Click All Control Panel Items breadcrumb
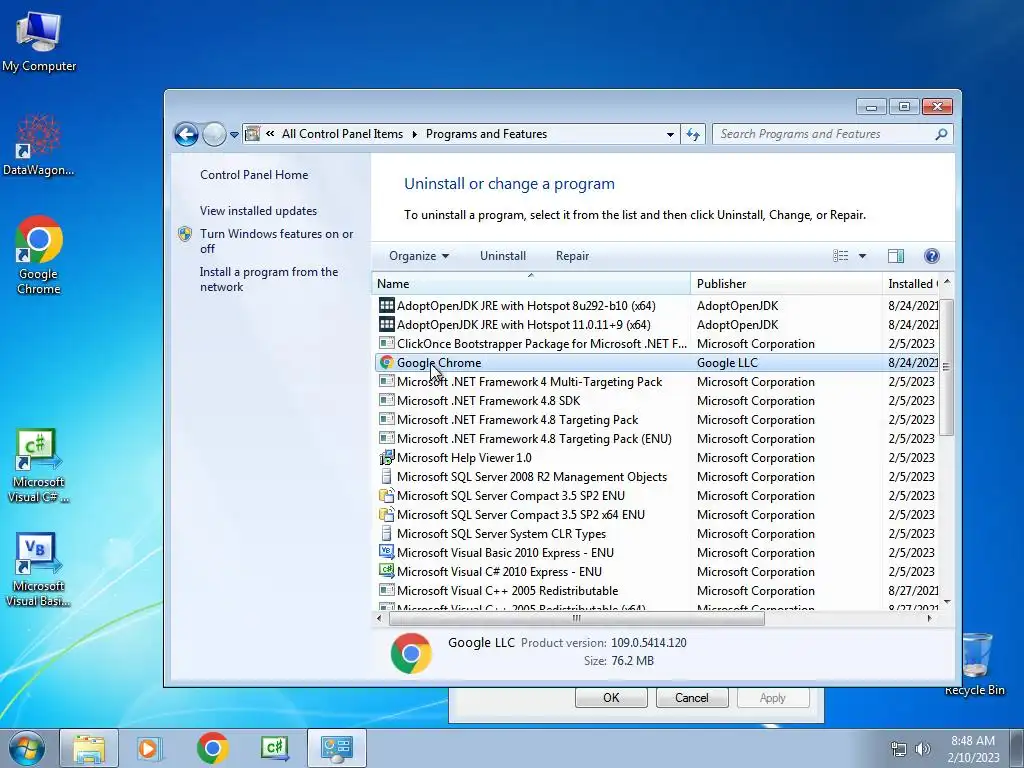The image size is (1024, 768). 342,134
